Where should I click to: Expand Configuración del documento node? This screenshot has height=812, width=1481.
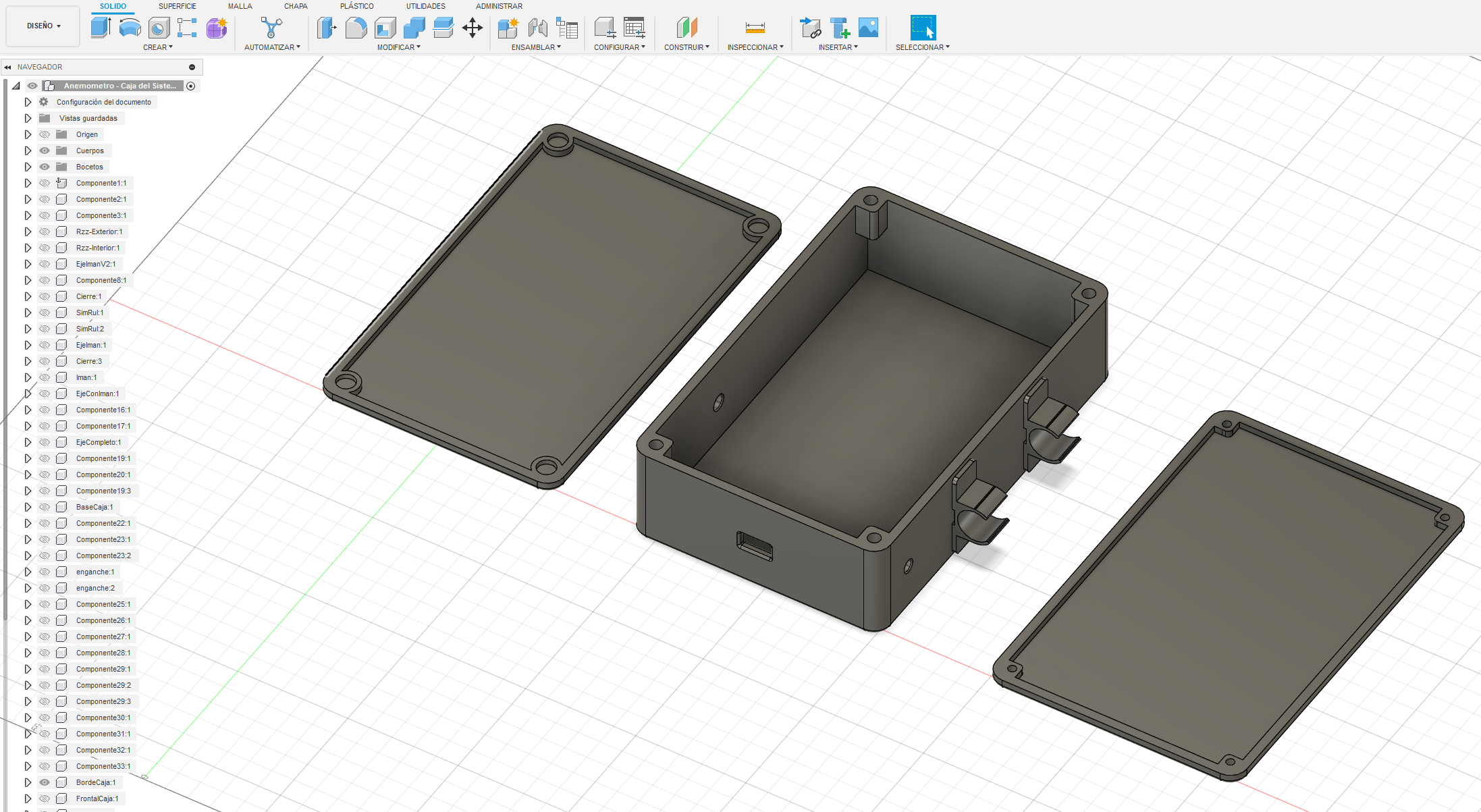coord(28,102)
